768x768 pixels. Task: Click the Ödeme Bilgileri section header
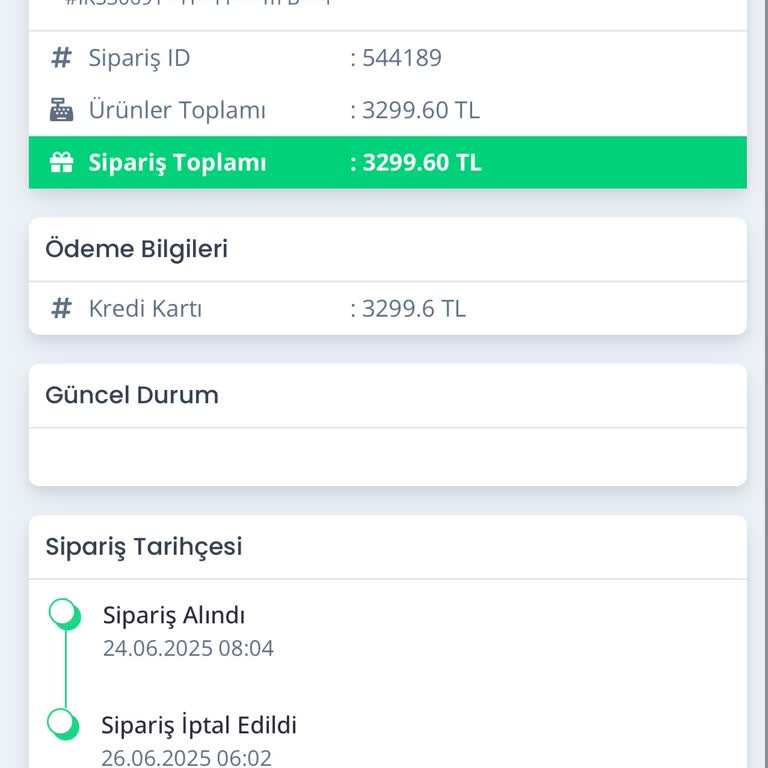click(137, 249)
